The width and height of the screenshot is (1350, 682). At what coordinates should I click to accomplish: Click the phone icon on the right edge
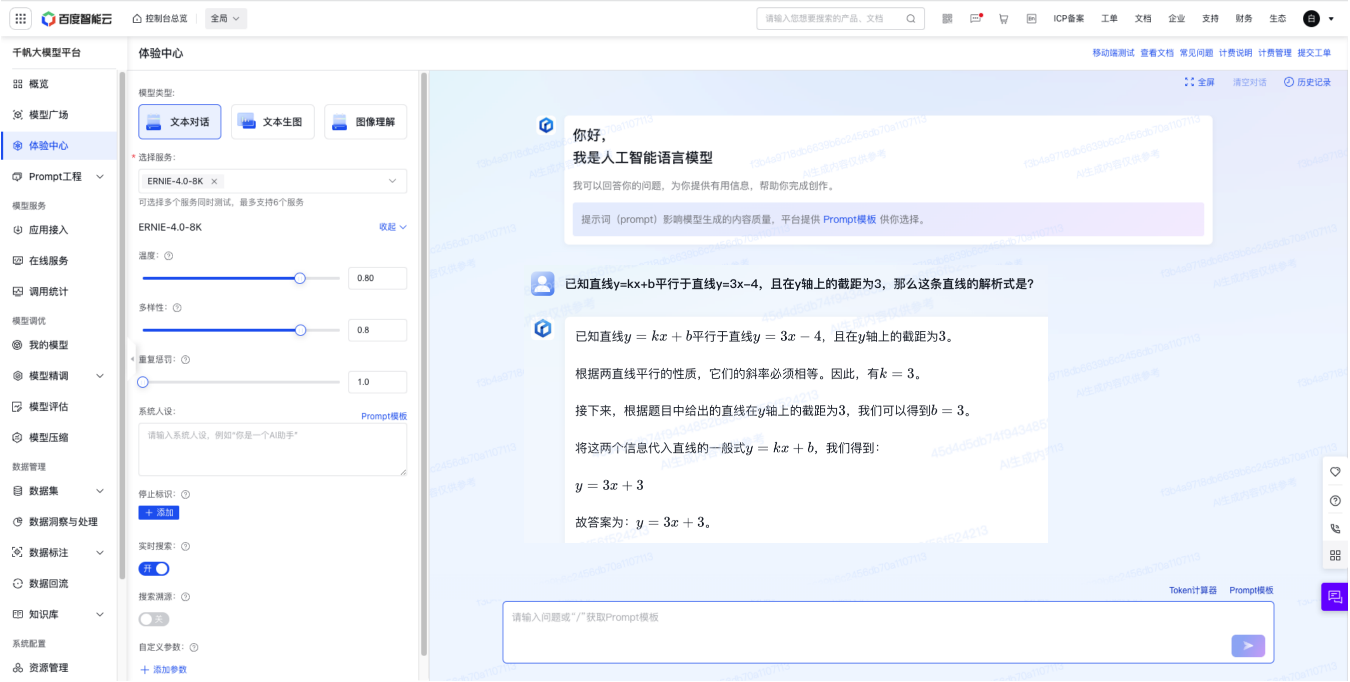click(1335, 528)
